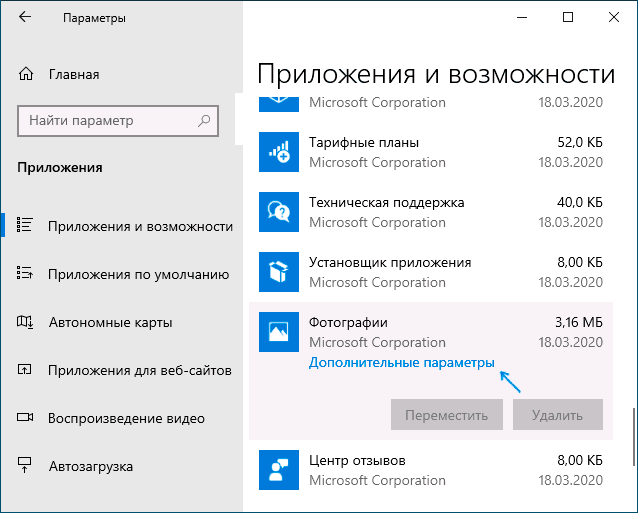Viewport: 638px width, 513px height.
Task: Click the Параметры window title
Action: click(94, 18)
